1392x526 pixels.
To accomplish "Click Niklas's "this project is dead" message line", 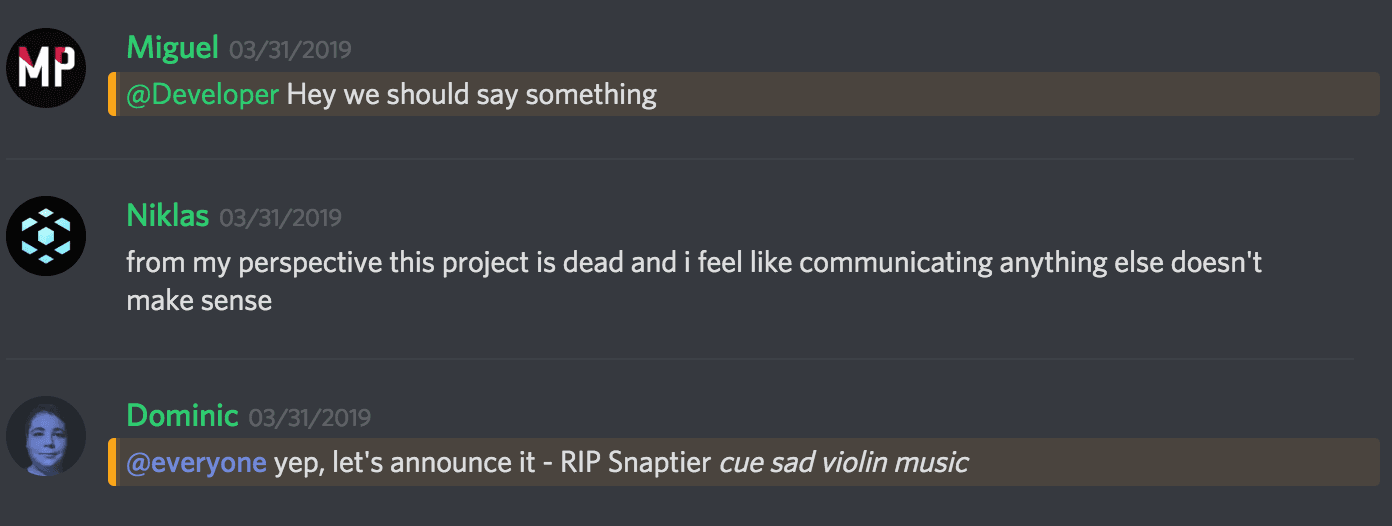I will pos(694,263).
